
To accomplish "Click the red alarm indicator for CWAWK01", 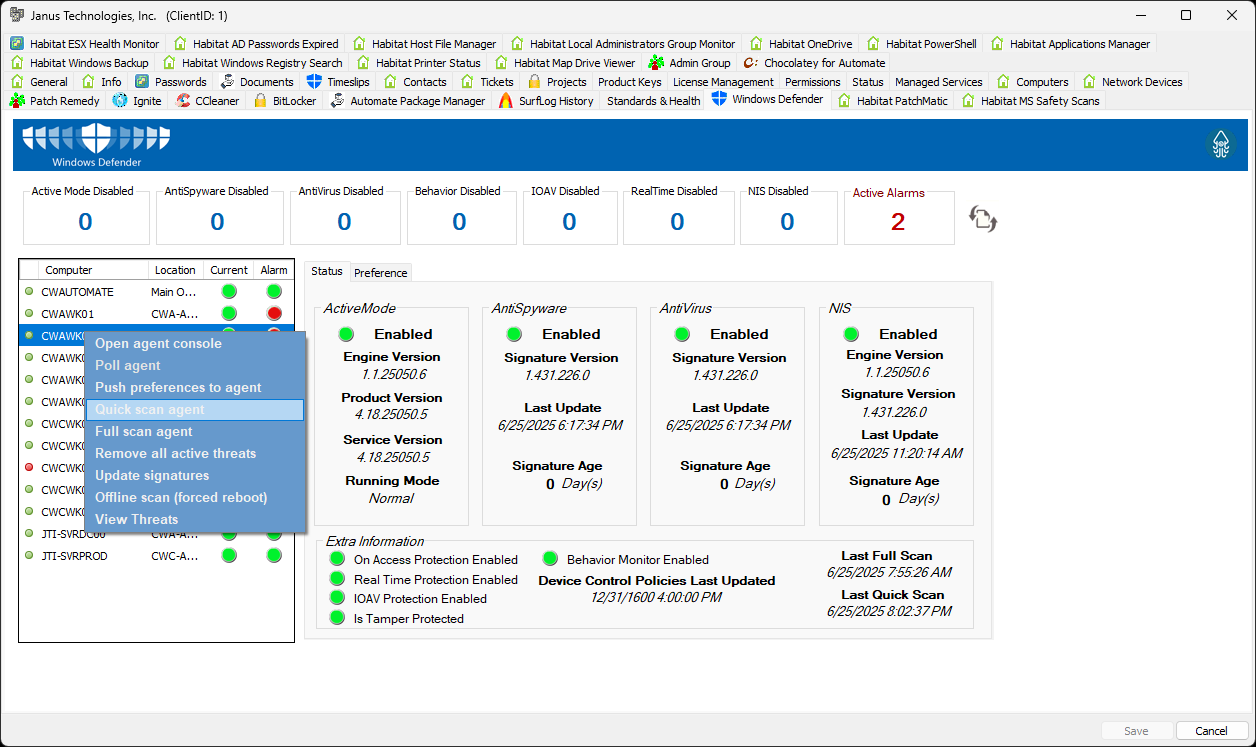I will pyautogui.click(x=274, y=314).
